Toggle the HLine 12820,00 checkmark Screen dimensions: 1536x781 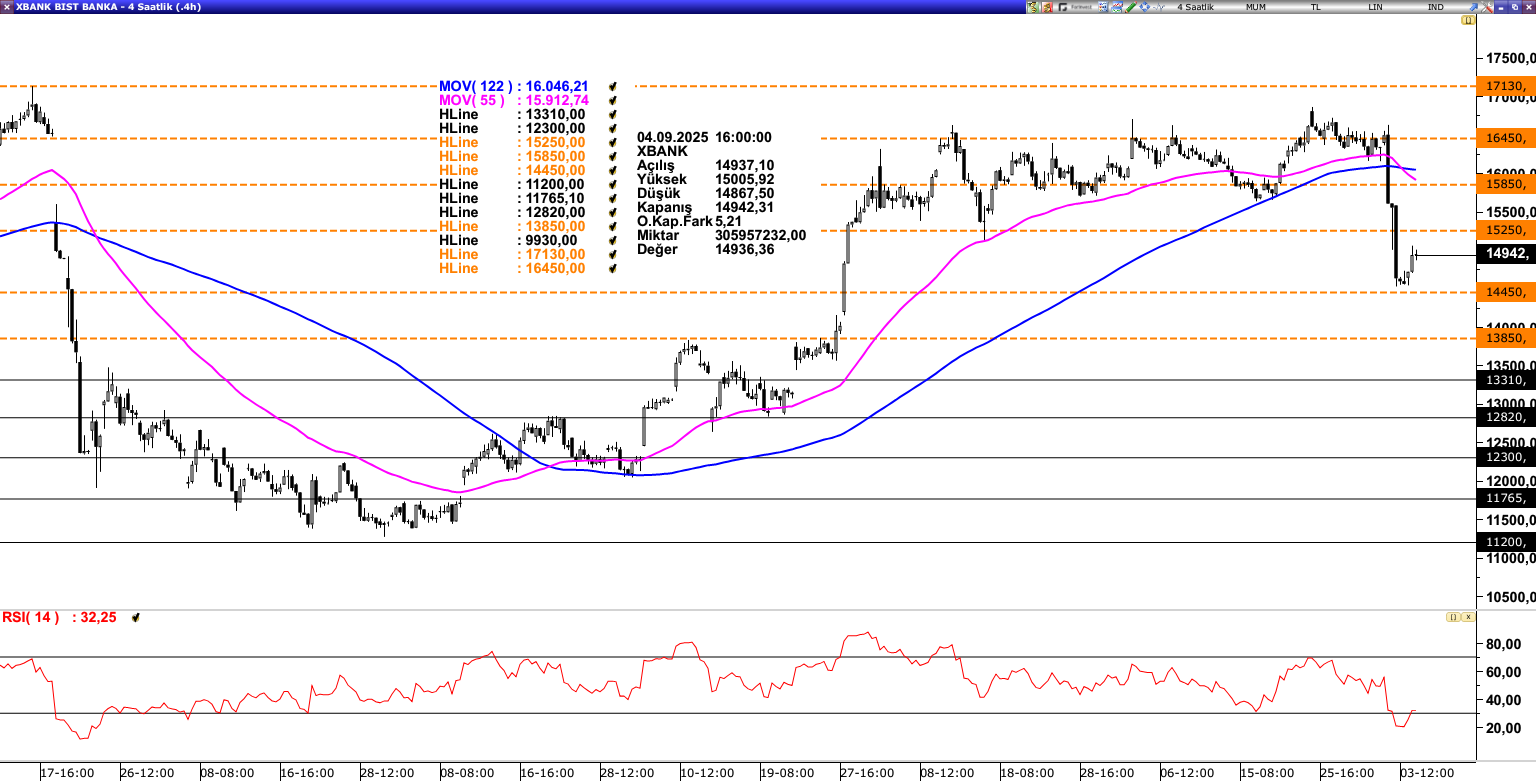point(613,213)
